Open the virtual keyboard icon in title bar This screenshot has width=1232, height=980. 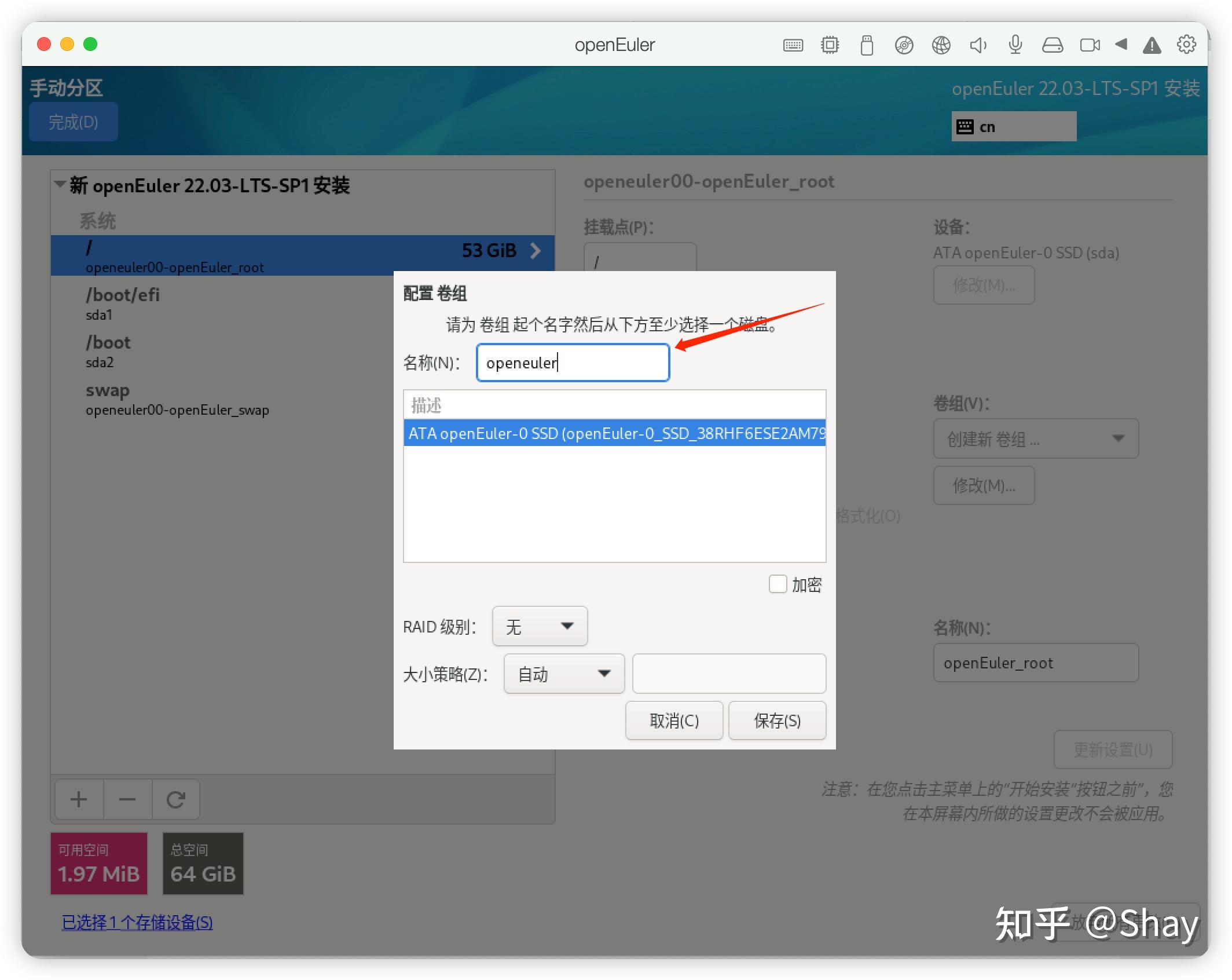(793, 45)
